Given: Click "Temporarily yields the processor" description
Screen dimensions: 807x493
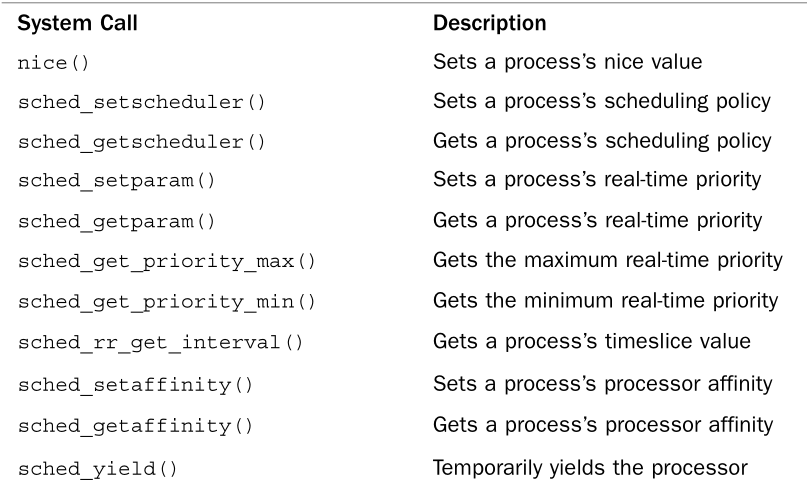Looking at the screenshot, I should 589,465.
